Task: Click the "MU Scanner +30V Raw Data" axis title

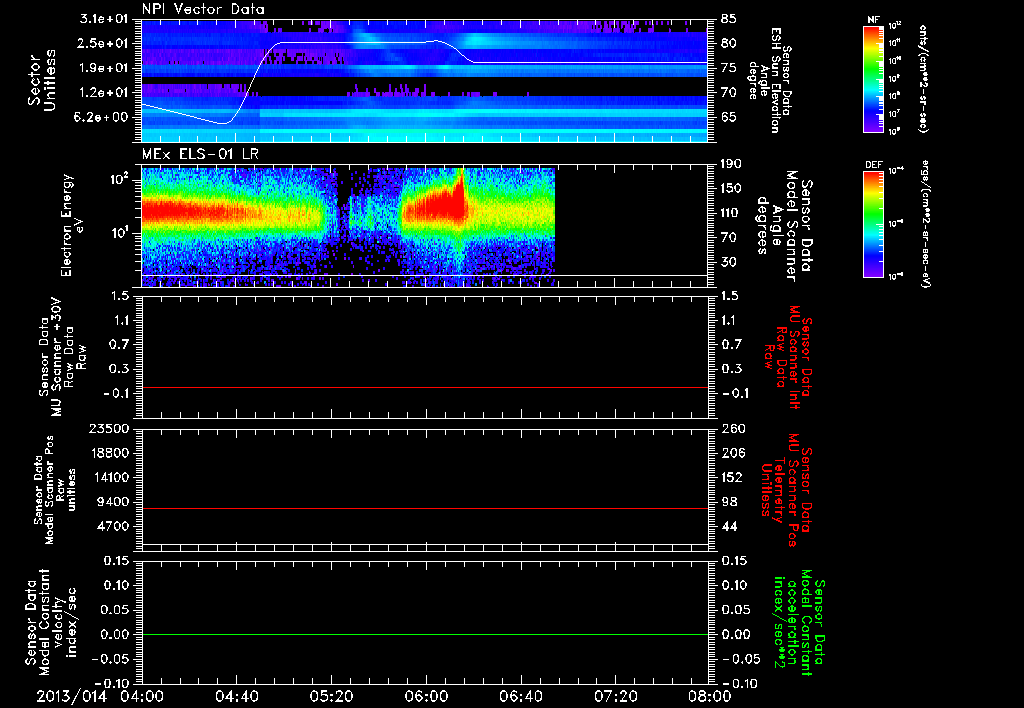Action: click(63, 357)
